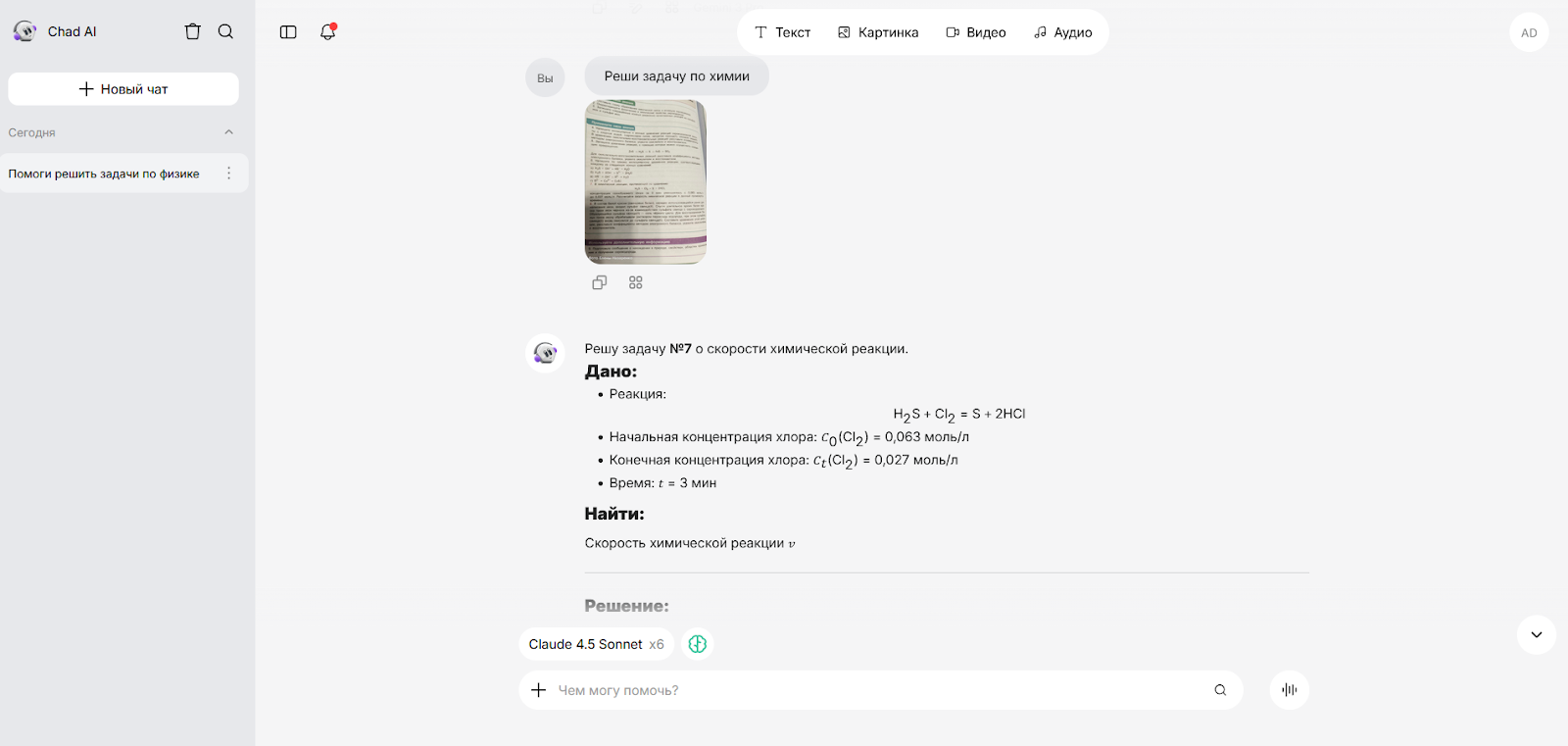Start a new chat with Новый чат

[123, 89]
